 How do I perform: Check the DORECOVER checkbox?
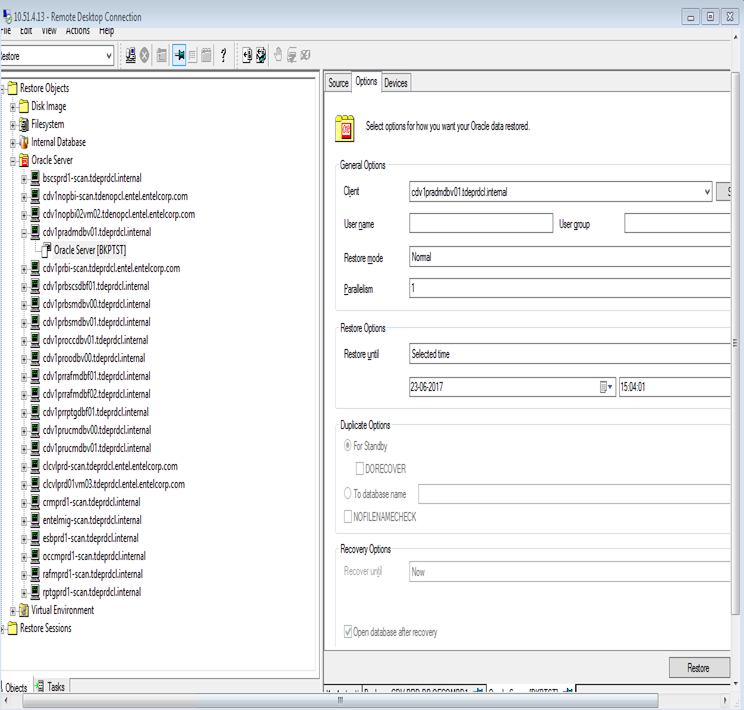point(360,468)
